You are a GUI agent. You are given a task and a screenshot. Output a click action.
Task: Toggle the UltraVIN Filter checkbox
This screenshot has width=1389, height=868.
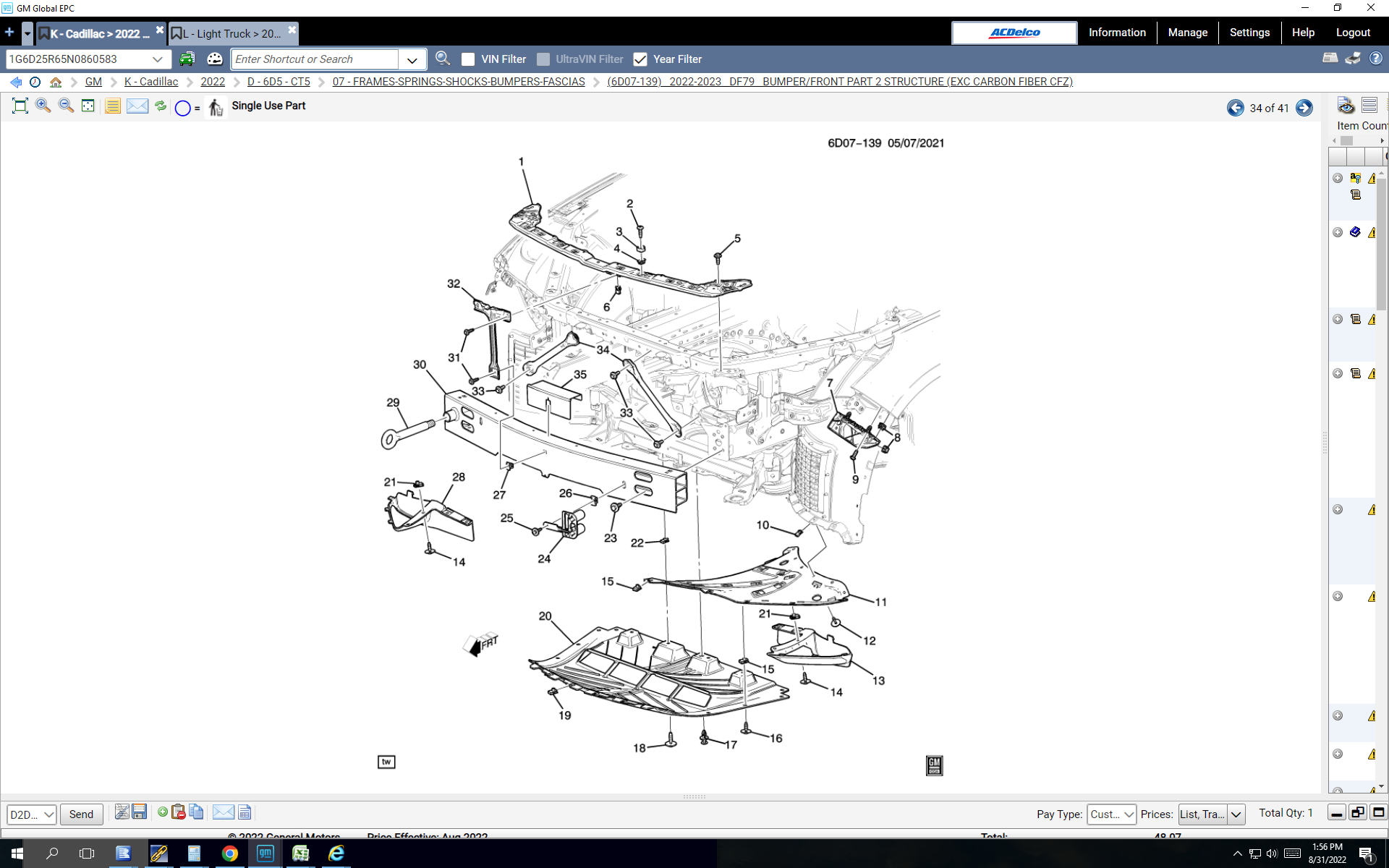coord(543,59)
